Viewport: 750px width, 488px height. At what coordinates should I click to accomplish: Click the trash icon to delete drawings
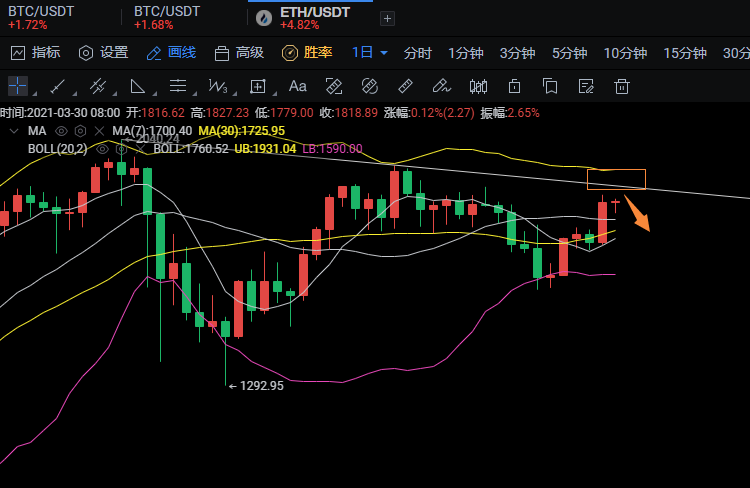(x=622, y=87)
